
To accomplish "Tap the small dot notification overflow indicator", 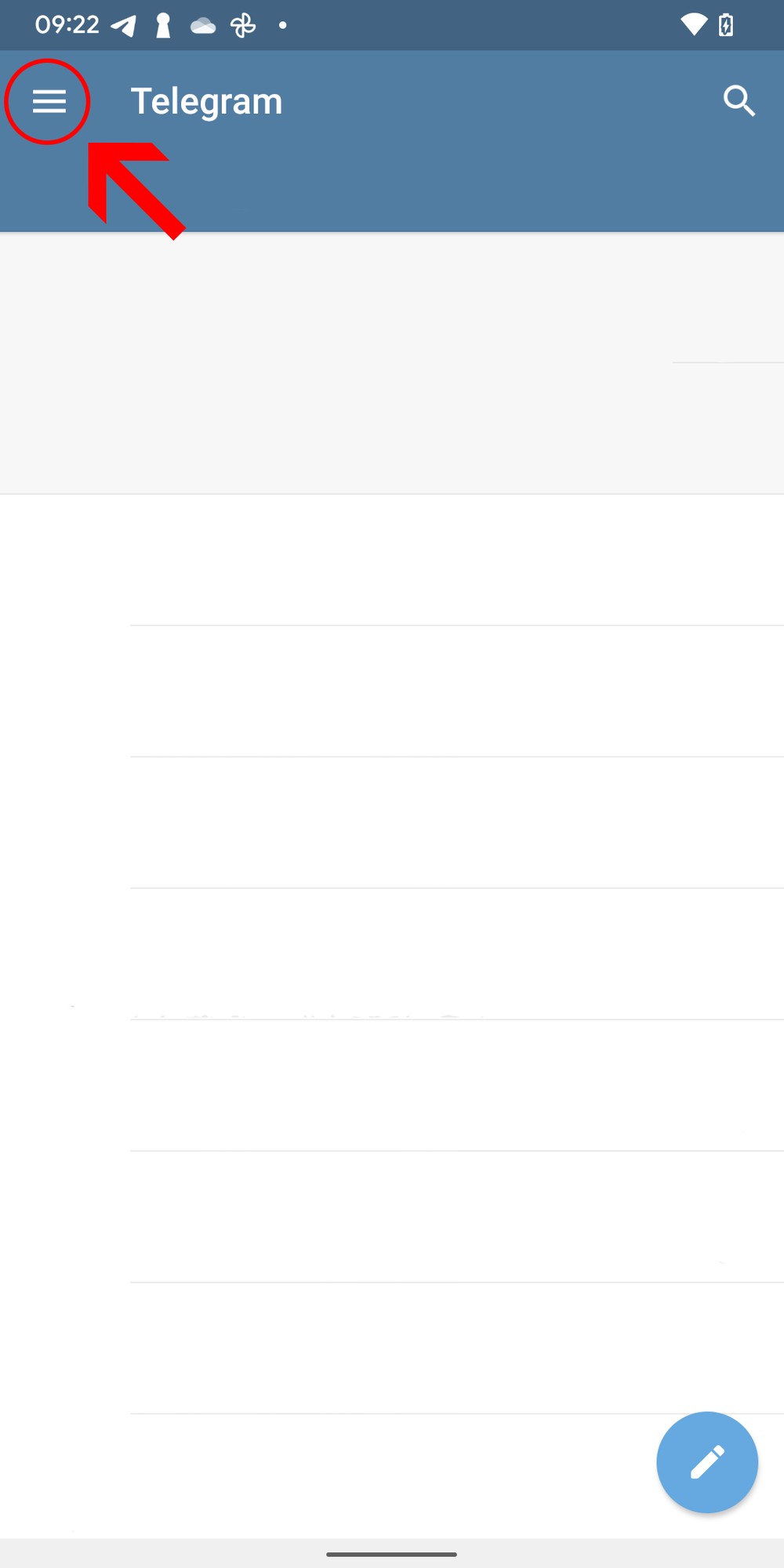I will click(282, 26).
